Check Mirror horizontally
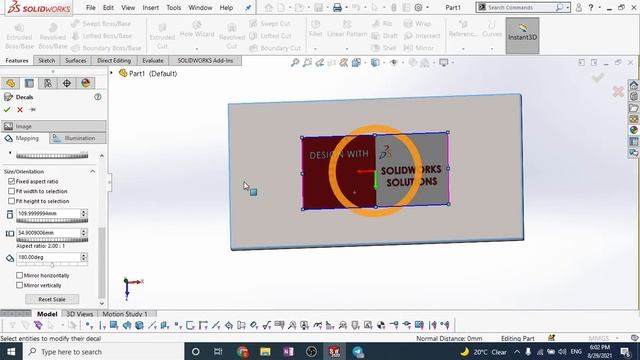The width and height of the screenshot is (640, 360). [x=19, y=275]
